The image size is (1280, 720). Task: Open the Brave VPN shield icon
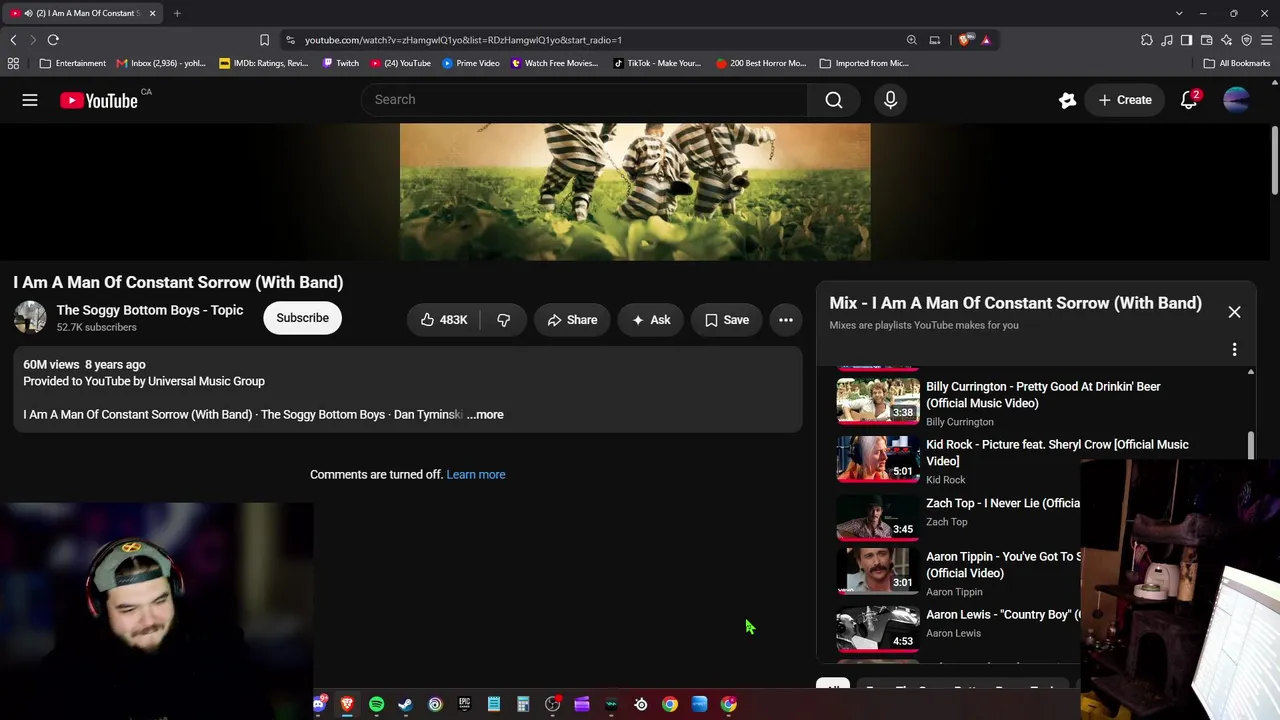(x=1247, y=40)
